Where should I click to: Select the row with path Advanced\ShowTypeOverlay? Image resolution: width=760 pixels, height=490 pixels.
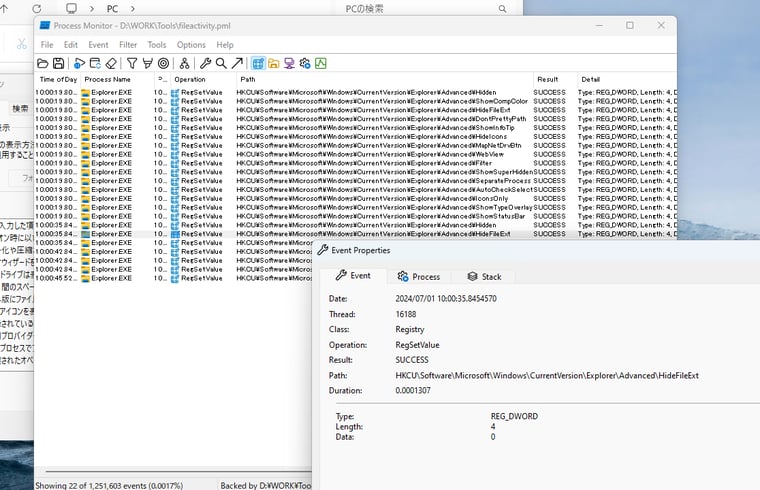(x=355, y=207)
